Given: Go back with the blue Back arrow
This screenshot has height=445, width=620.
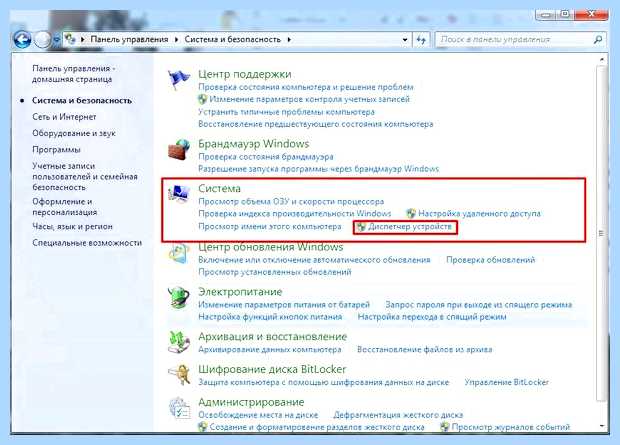Looking at the screenshot, I should 22,40.
